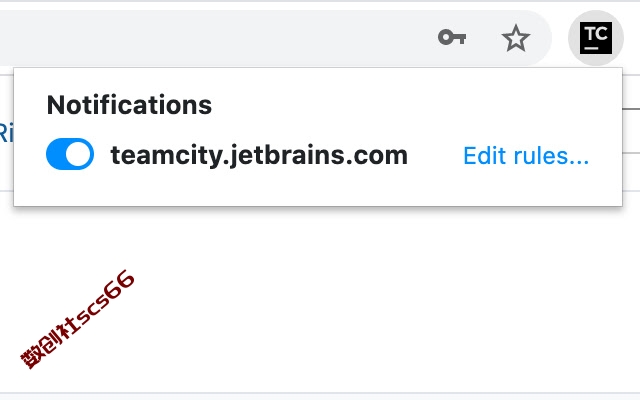Click the partially hidden Ri link
The width and height of the screenshot is (640, 400).
[x=7, y=133]
